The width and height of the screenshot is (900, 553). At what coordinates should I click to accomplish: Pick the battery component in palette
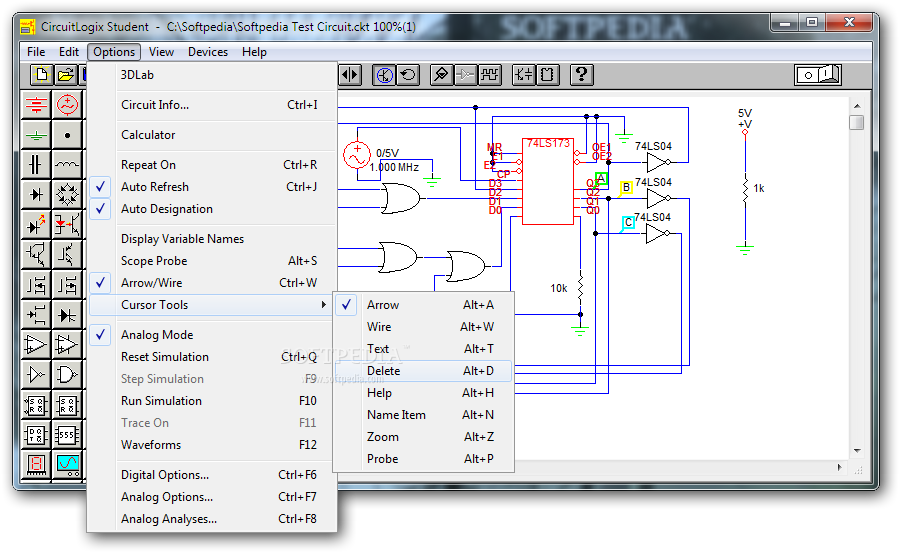pyautogui.click(x=36, y=105)
